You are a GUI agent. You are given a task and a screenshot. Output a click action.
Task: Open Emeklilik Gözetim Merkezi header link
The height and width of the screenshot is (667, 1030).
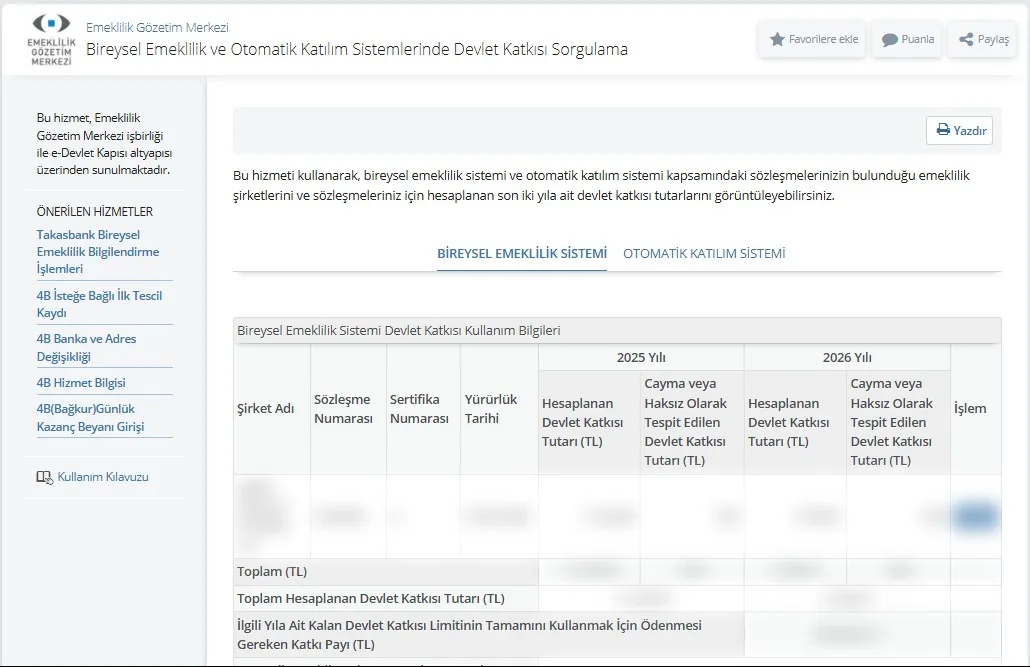(157, 28)
